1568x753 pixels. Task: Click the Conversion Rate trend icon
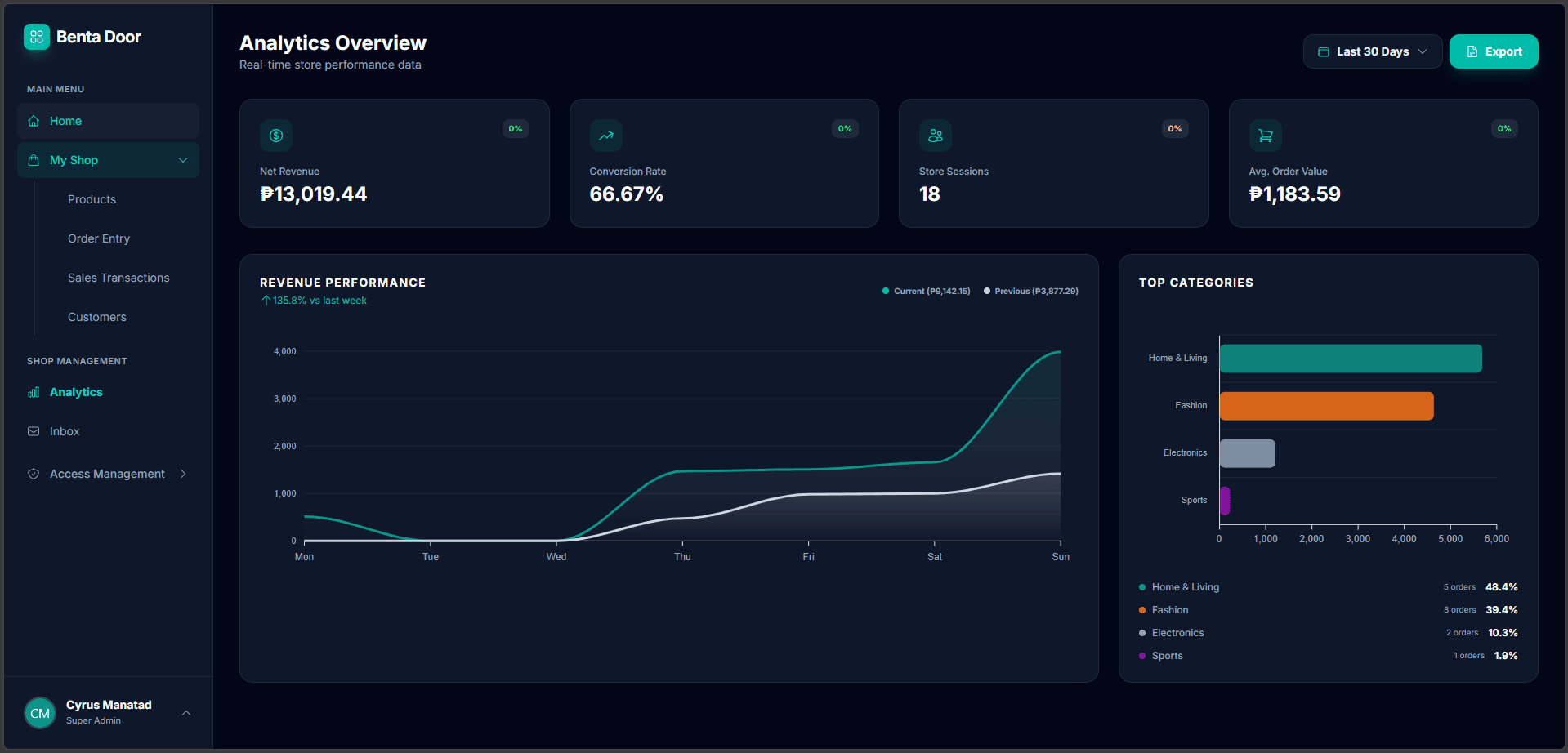[606, 136]
